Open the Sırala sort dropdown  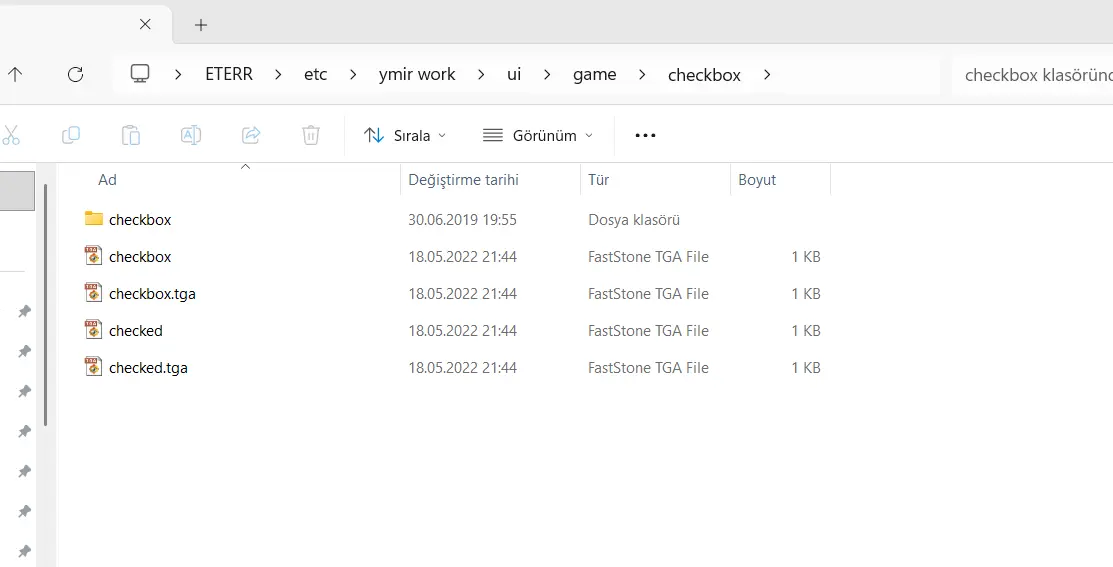[405, 135]
